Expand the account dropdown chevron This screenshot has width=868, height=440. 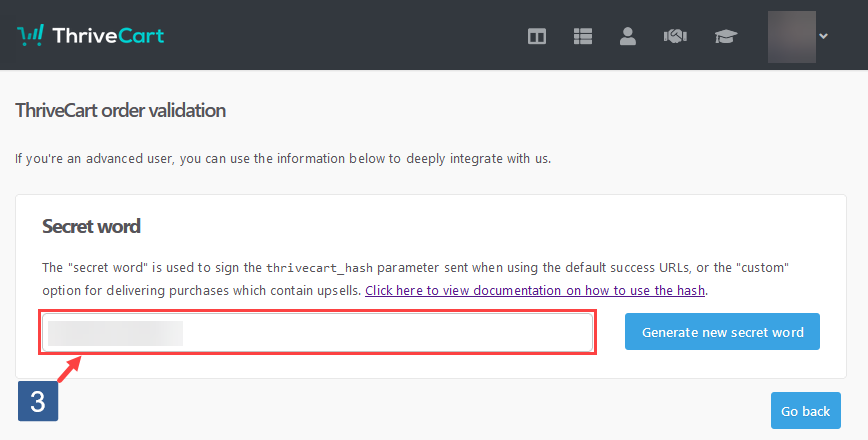click(x=823, y=36)
